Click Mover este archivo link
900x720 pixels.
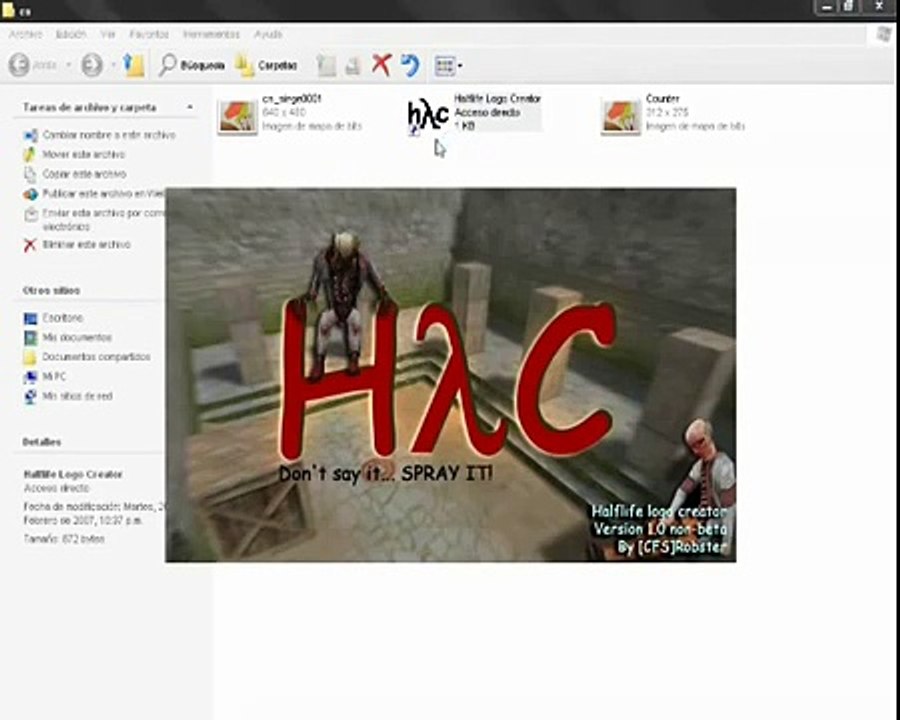pyautogui.click(x=84, y=154)
